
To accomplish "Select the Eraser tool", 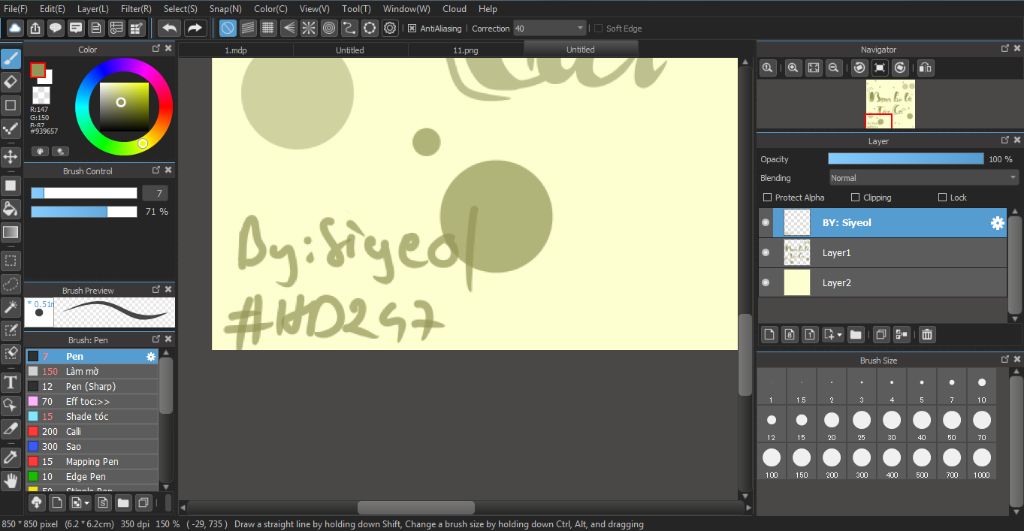I will (10, 82).
